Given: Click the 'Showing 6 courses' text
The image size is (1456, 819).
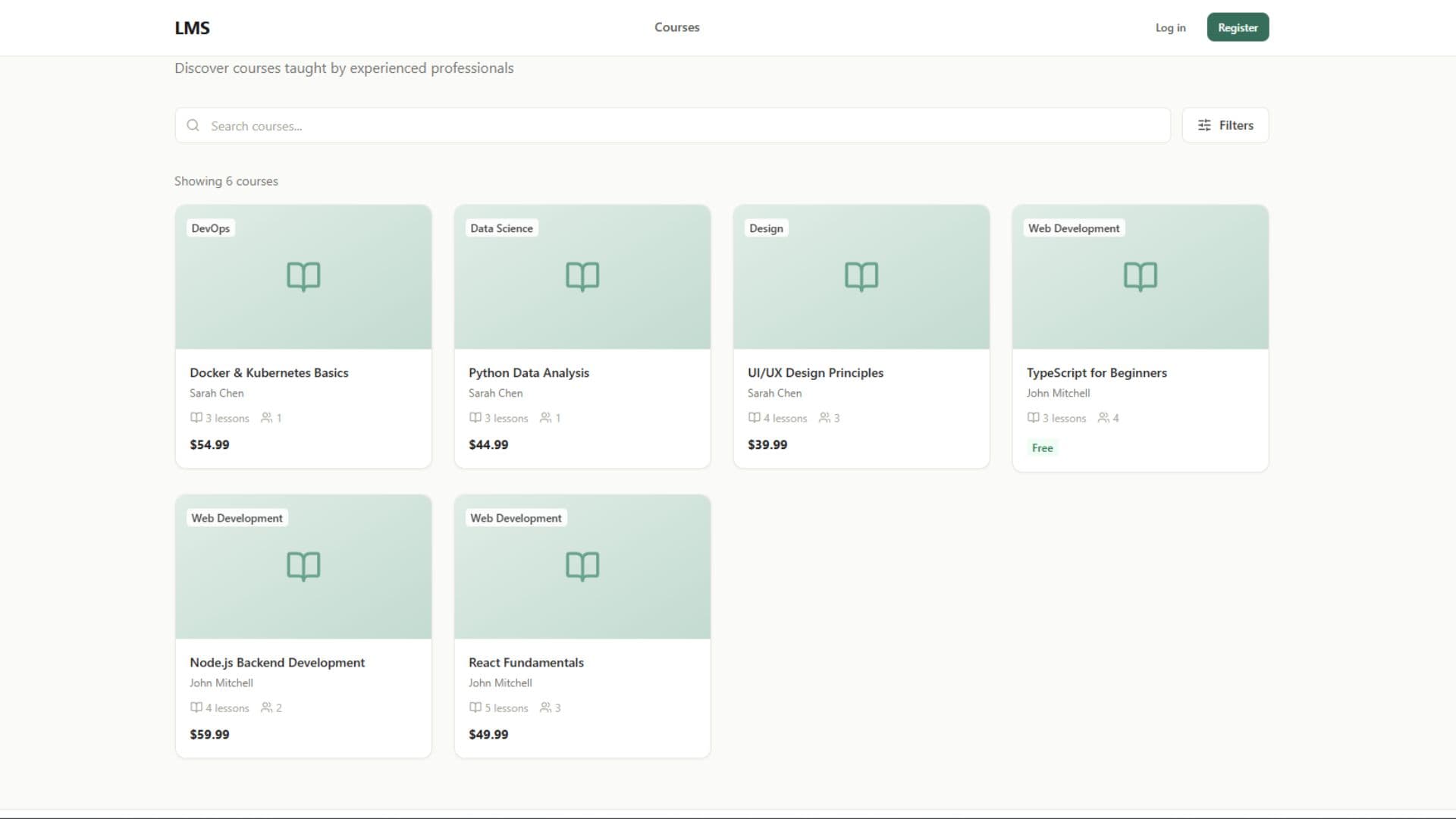Looking at the screenshot, I should (226, 181).
